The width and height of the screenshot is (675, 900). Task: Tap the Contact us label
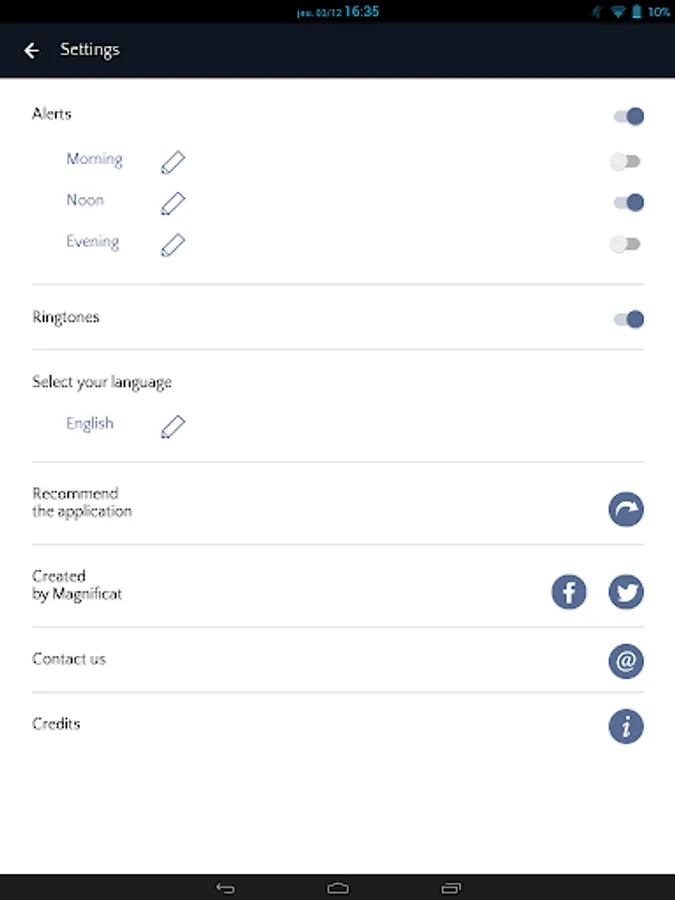click(x=69, y=659)
